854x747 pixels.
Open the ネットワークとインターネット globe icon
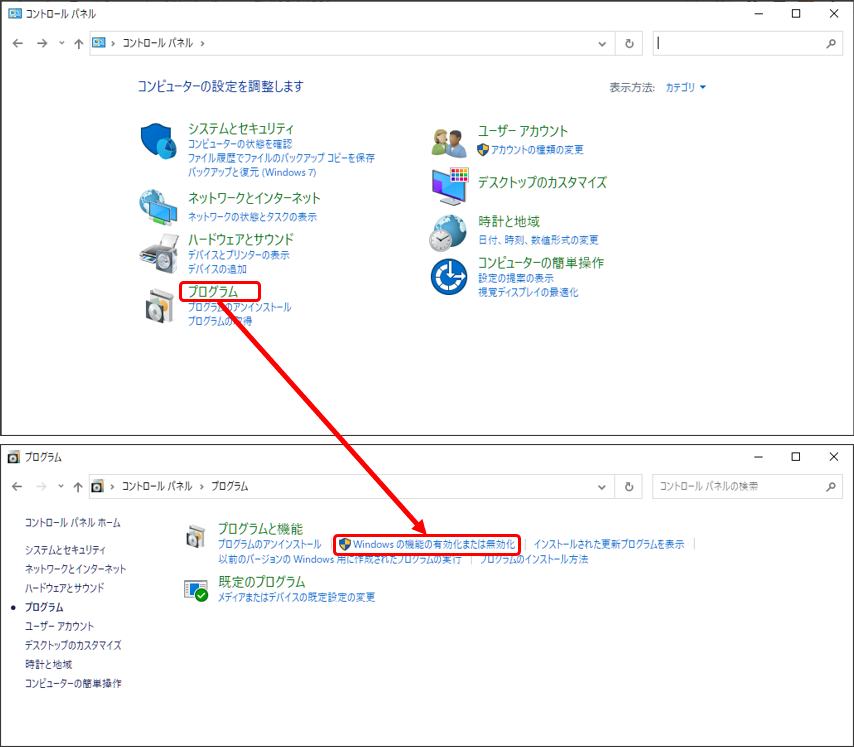158,207
